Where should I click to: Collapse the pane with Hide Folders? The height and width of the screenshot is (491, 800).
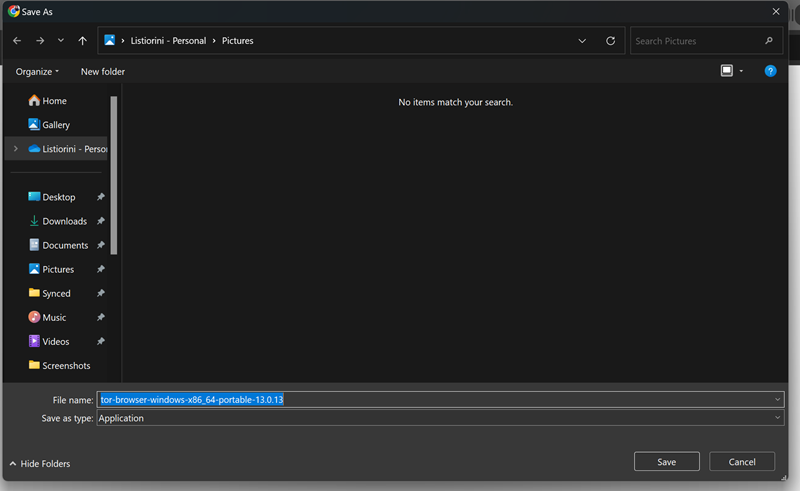coord(40,464)
